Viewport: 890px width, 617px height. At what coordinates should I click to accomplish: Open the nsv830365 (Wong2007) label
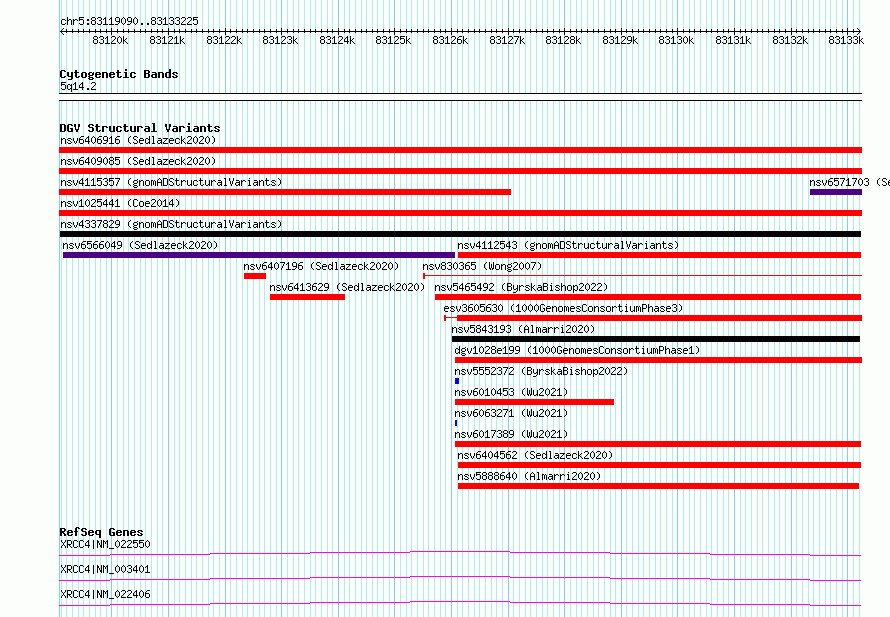482,266
